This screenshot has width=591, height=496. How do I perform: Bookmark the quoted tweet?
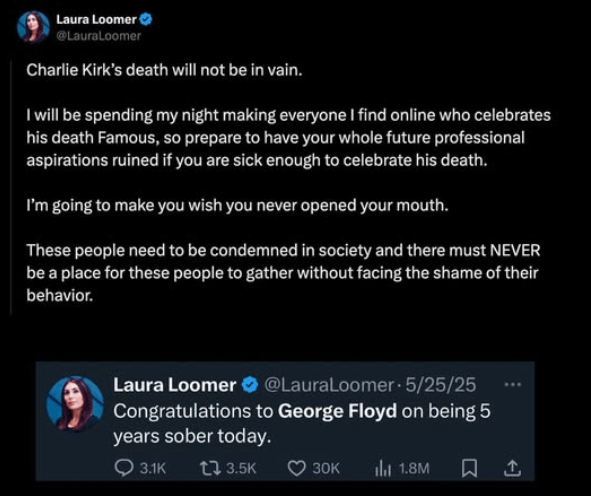[x=470, y=468]
